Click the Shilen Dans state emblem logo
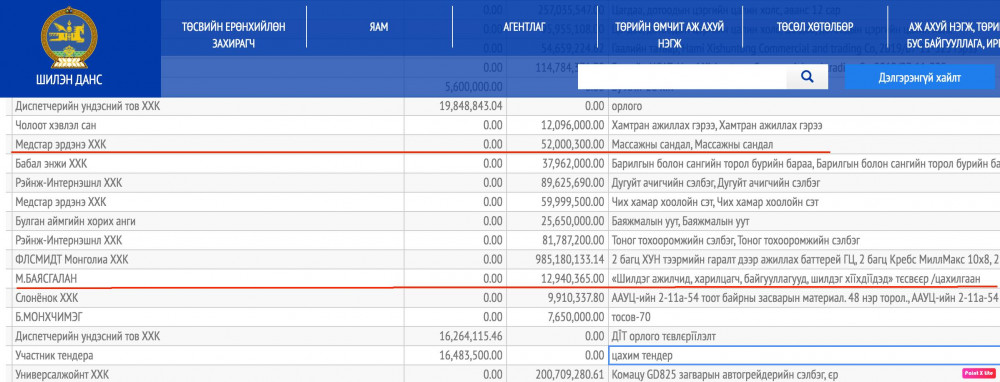The height and width of the screenshot is (382, 1000). point(70,37)
